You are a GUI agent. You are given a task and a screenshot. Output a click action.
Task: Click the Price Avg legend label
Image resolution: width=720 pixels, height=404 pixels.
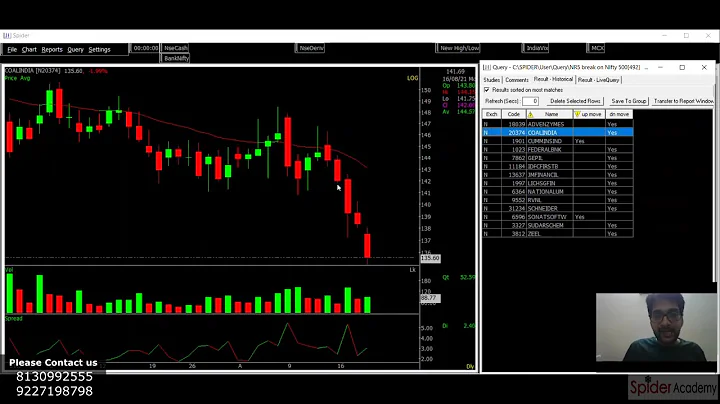17,78
